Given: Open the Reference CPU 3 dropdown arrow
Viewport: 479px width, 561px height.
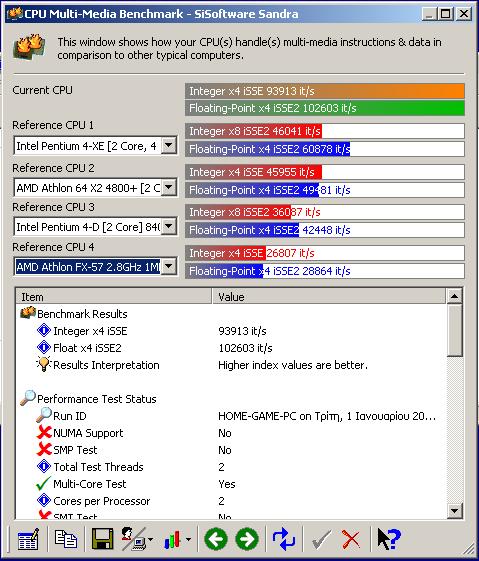Looking at the screenshot, I should point(168,226).
